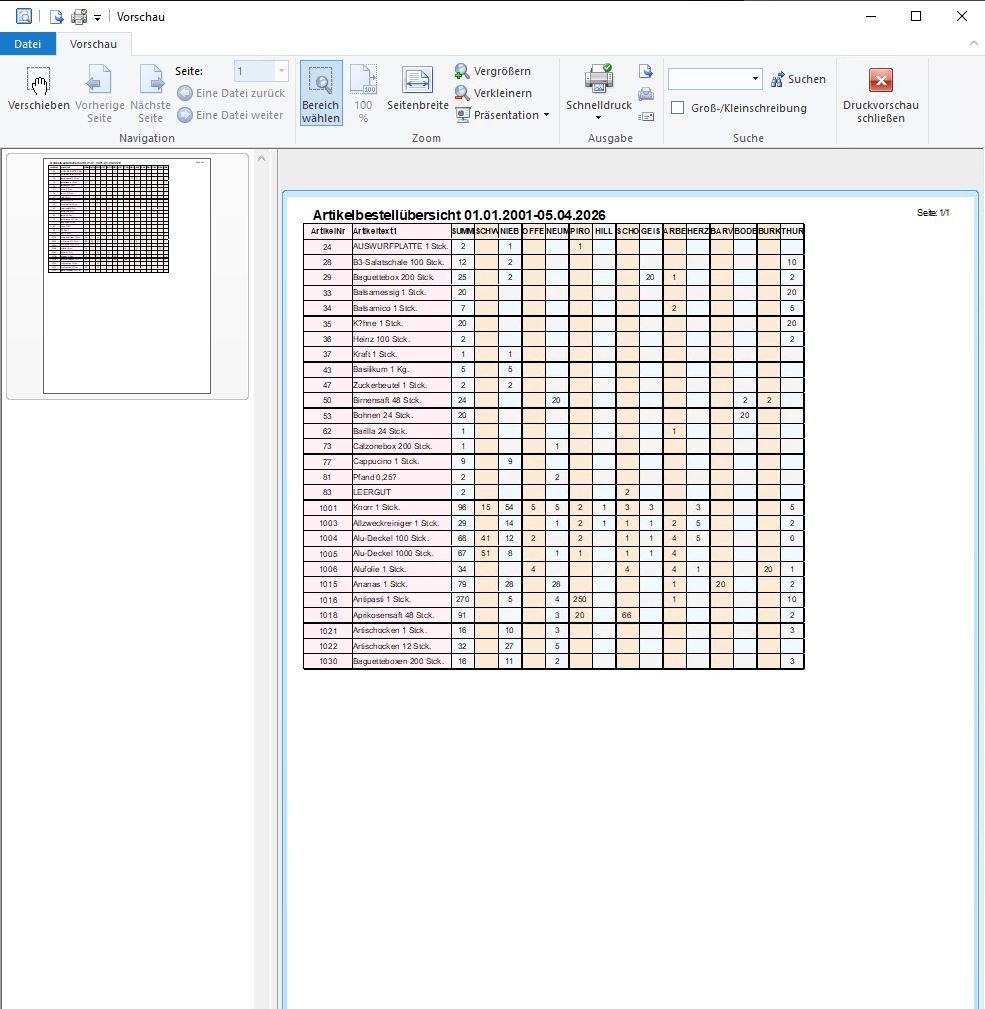
Task: Open the Datei tab
Action: click(x=28, y=44)
